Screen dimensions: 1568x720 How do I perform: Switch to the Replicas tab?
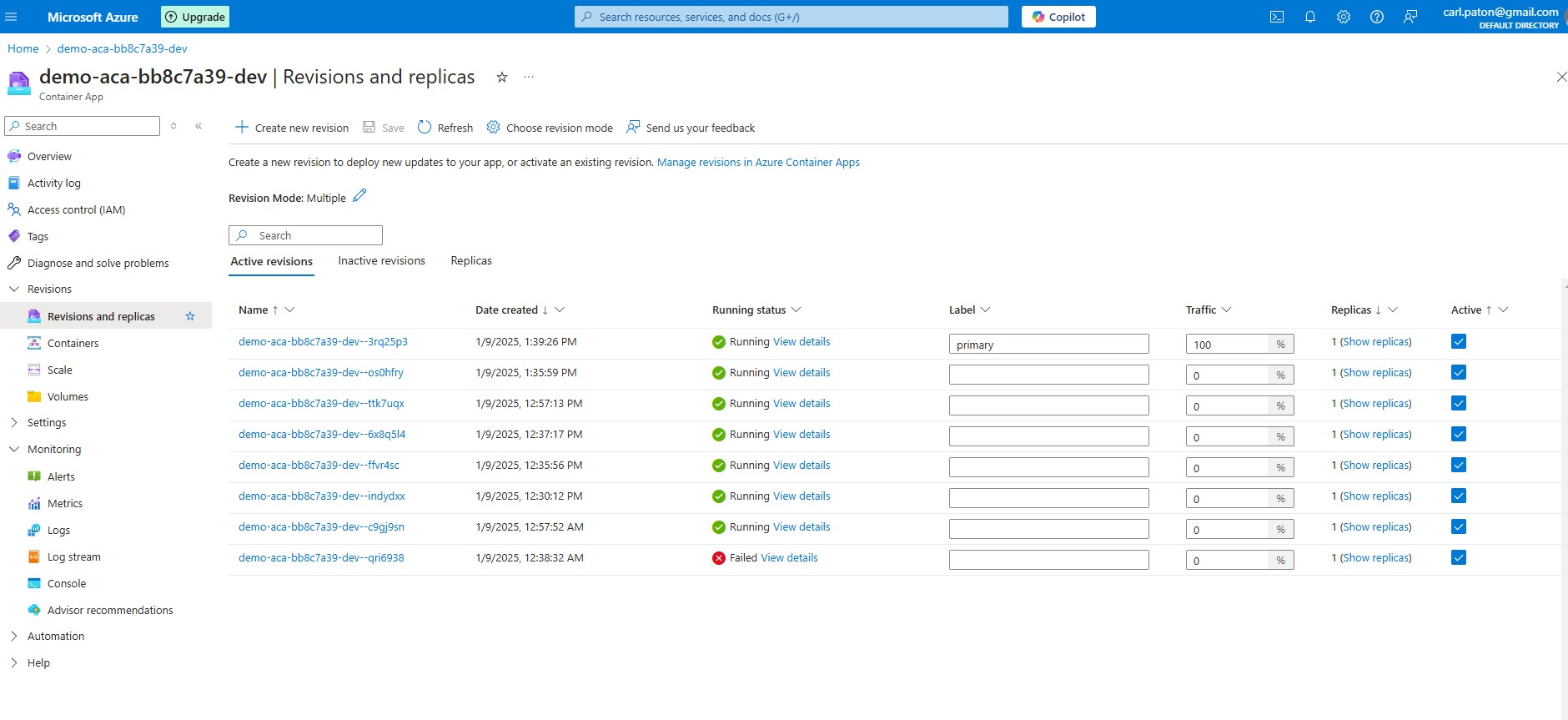tap(471, 261)
